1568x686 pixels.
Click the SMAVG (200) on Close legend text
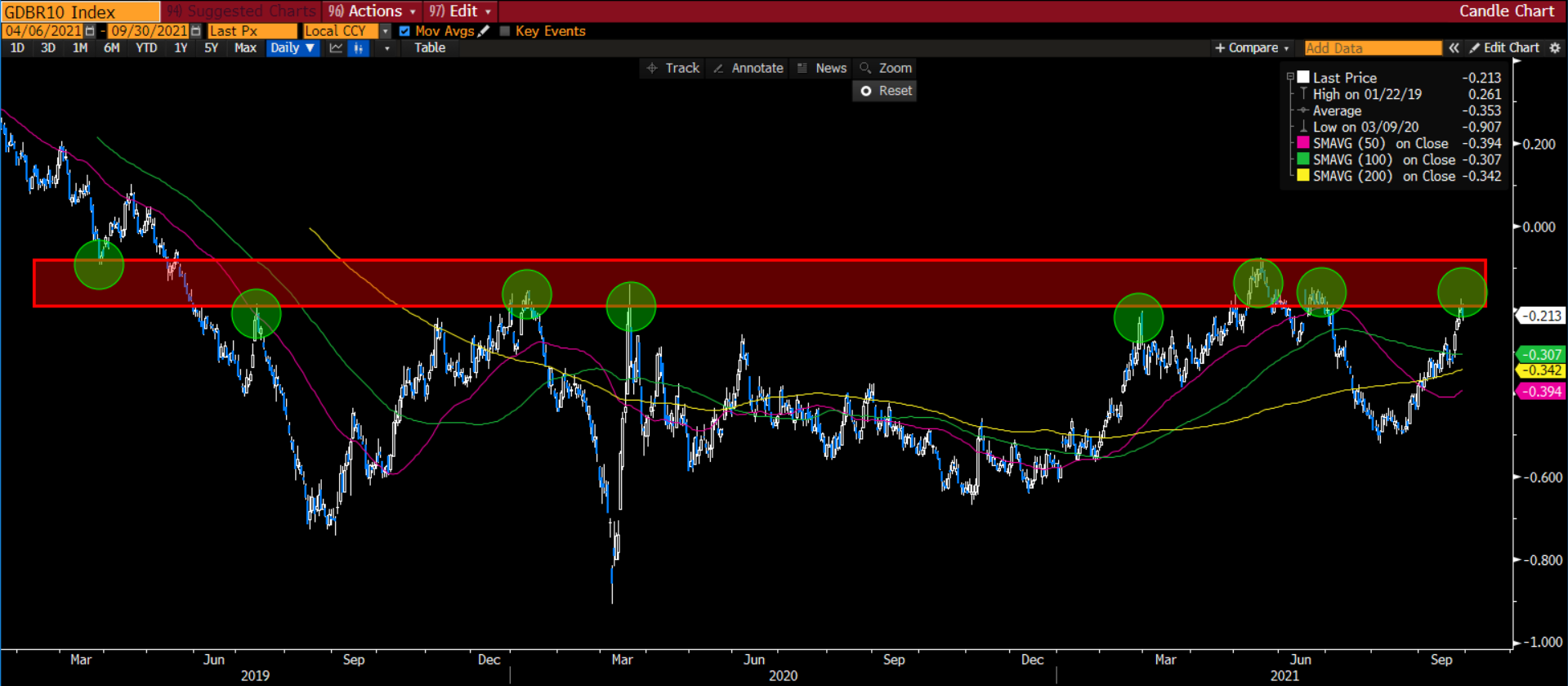click(1384, 176)
